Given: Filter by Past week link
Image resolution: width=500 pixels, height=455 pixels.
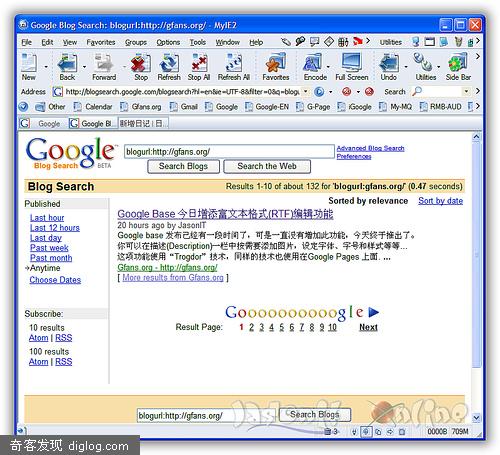Looking at the screenshot, I should point(49,248).
